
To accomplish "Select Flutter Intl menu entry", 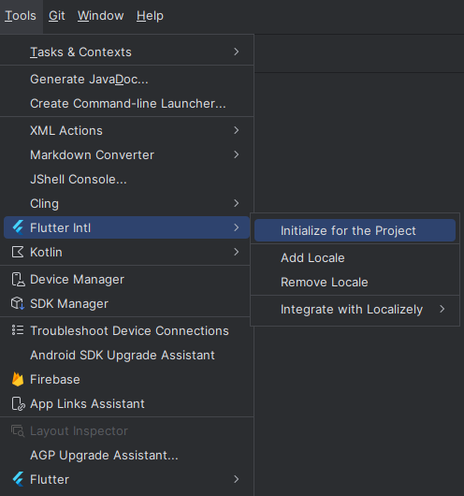I will (x=127, y=228).
